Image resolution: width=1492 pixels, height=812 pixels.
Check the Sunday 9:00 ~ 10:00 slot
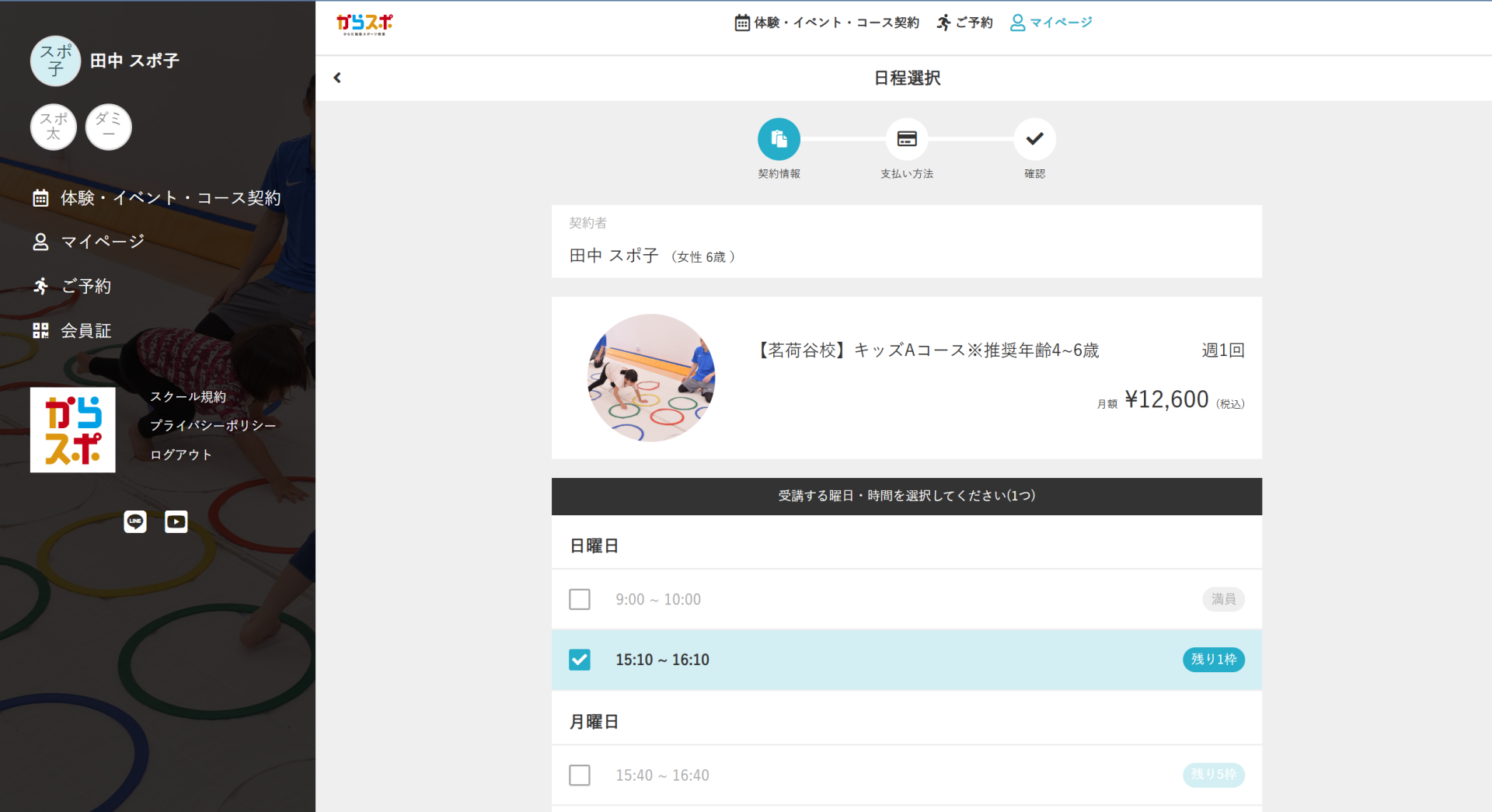[x=580, y=599]
